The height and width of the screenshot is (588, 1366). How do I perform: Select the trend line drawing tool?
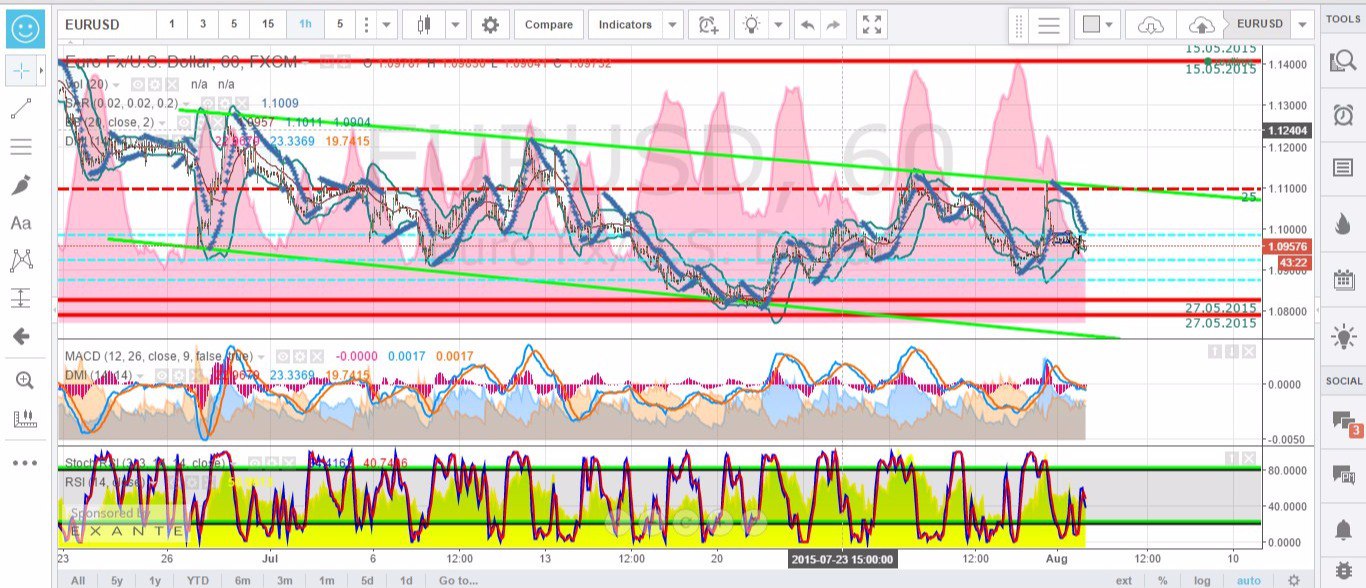tap(21, 109)
